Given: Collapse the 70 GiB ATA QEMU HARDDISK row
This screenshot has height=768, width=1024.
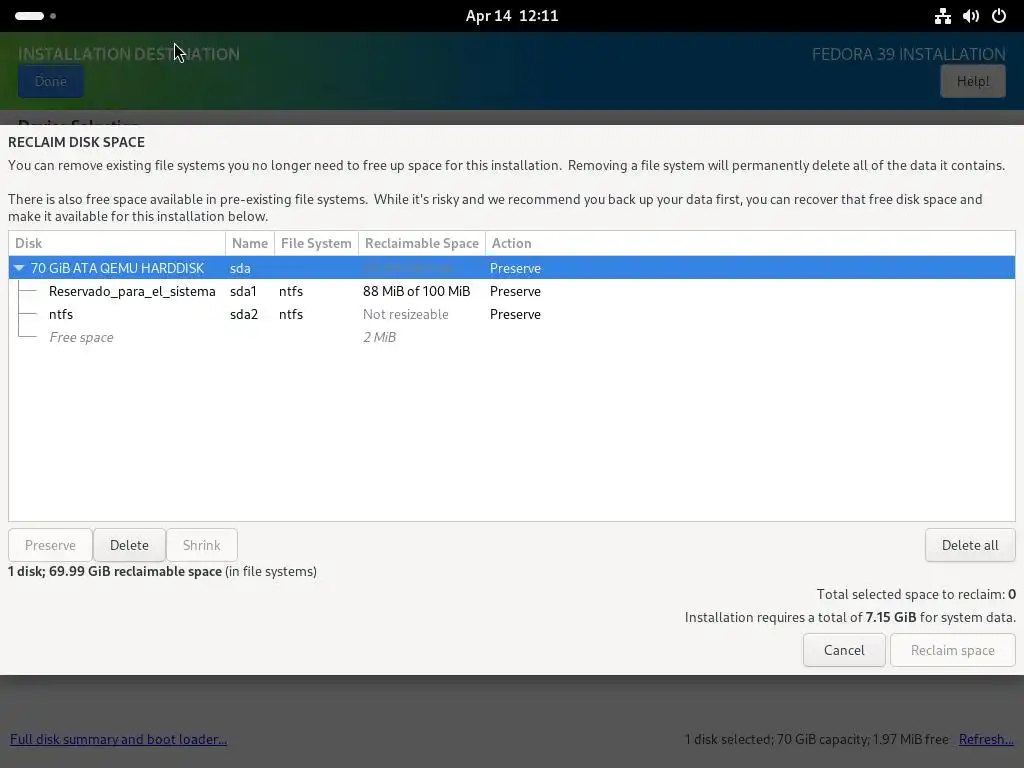Looking at the screenshot, I should click(19, 268).
